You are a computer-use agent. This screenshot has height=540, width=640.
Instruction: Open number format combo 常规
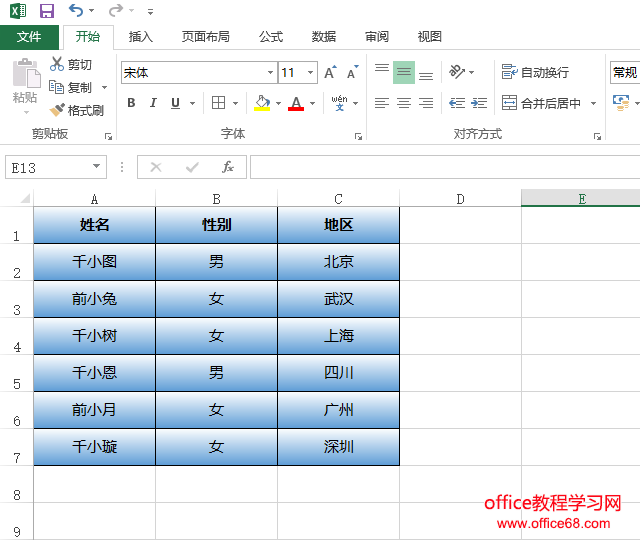click(625, 72)
